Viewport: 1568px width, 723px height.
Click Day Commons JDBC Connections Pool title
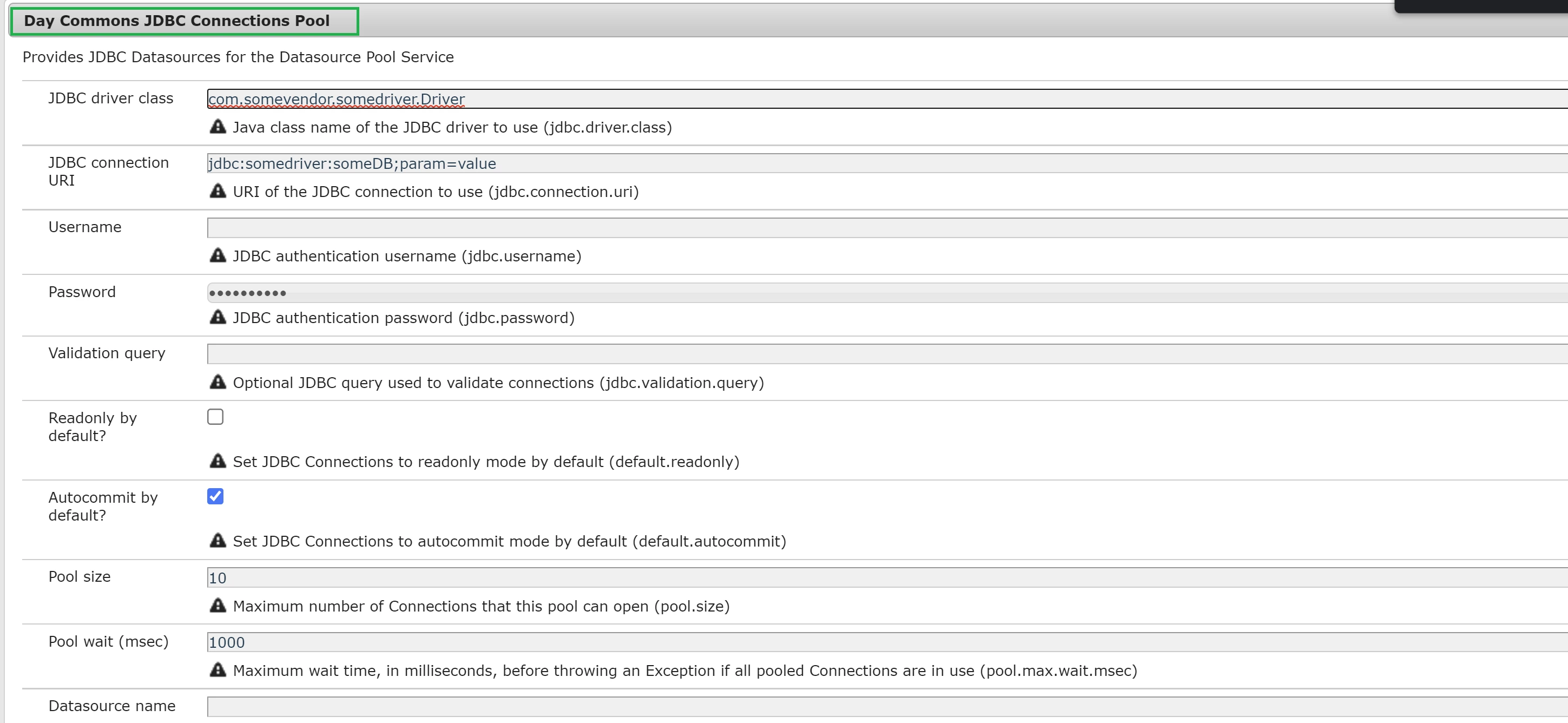tap(176, 21)
